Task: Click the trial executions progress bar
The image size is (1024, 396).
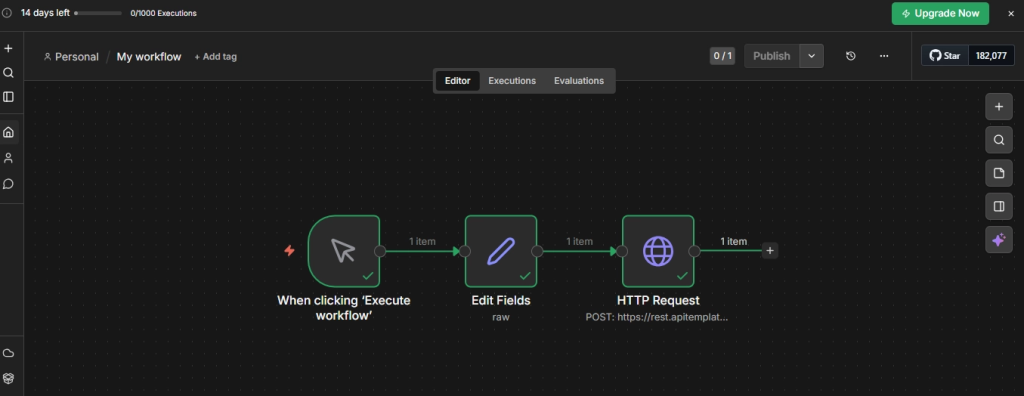Action: pyautogui.click(x=98, y=13)
